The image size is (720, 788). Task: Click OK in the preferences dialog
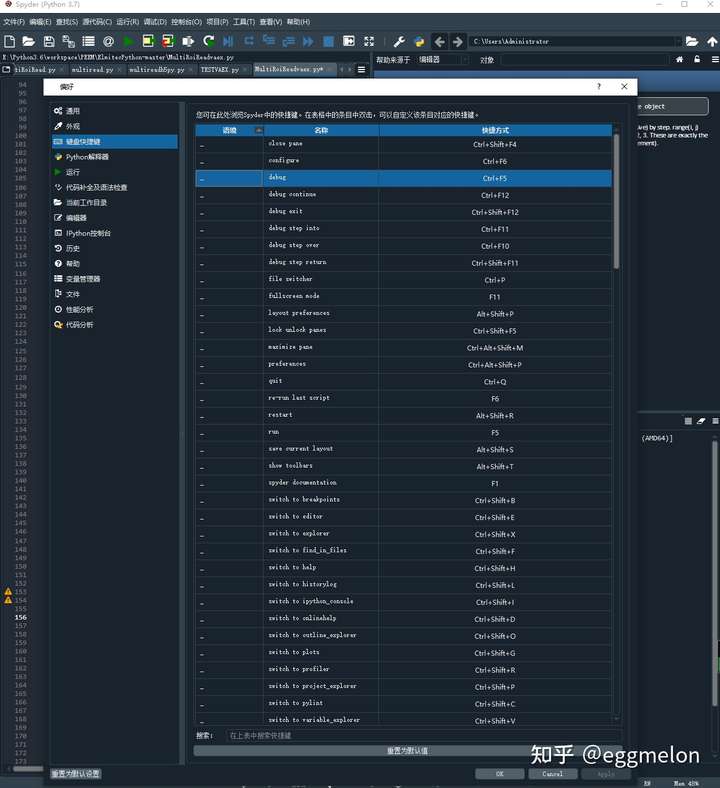click(499, 774)
